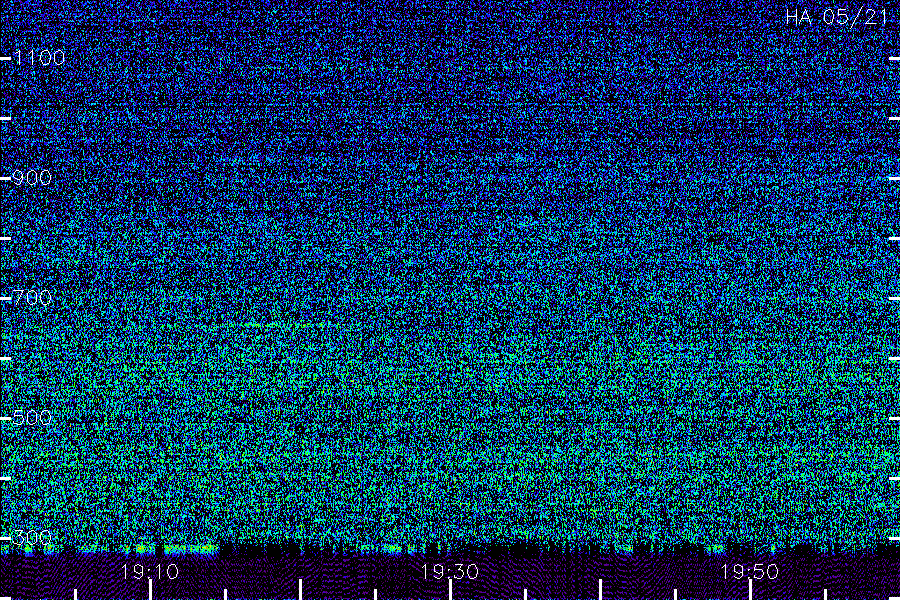Click the 1100 frequency axis label
The height and width of the screenshot is (600, 900).
(39, 58)
